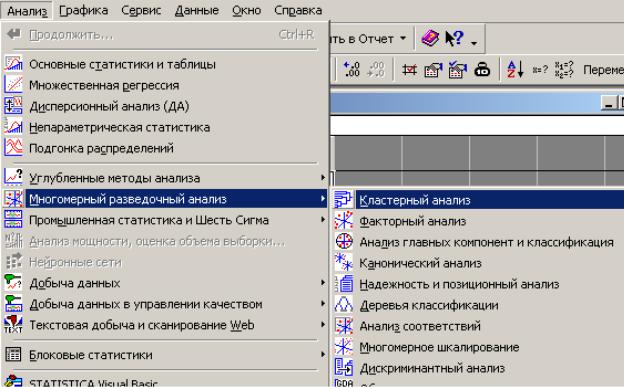Click the Дискриминантный анализ icon
Viewport: 624px width, 387px height.
coord(343,368)
